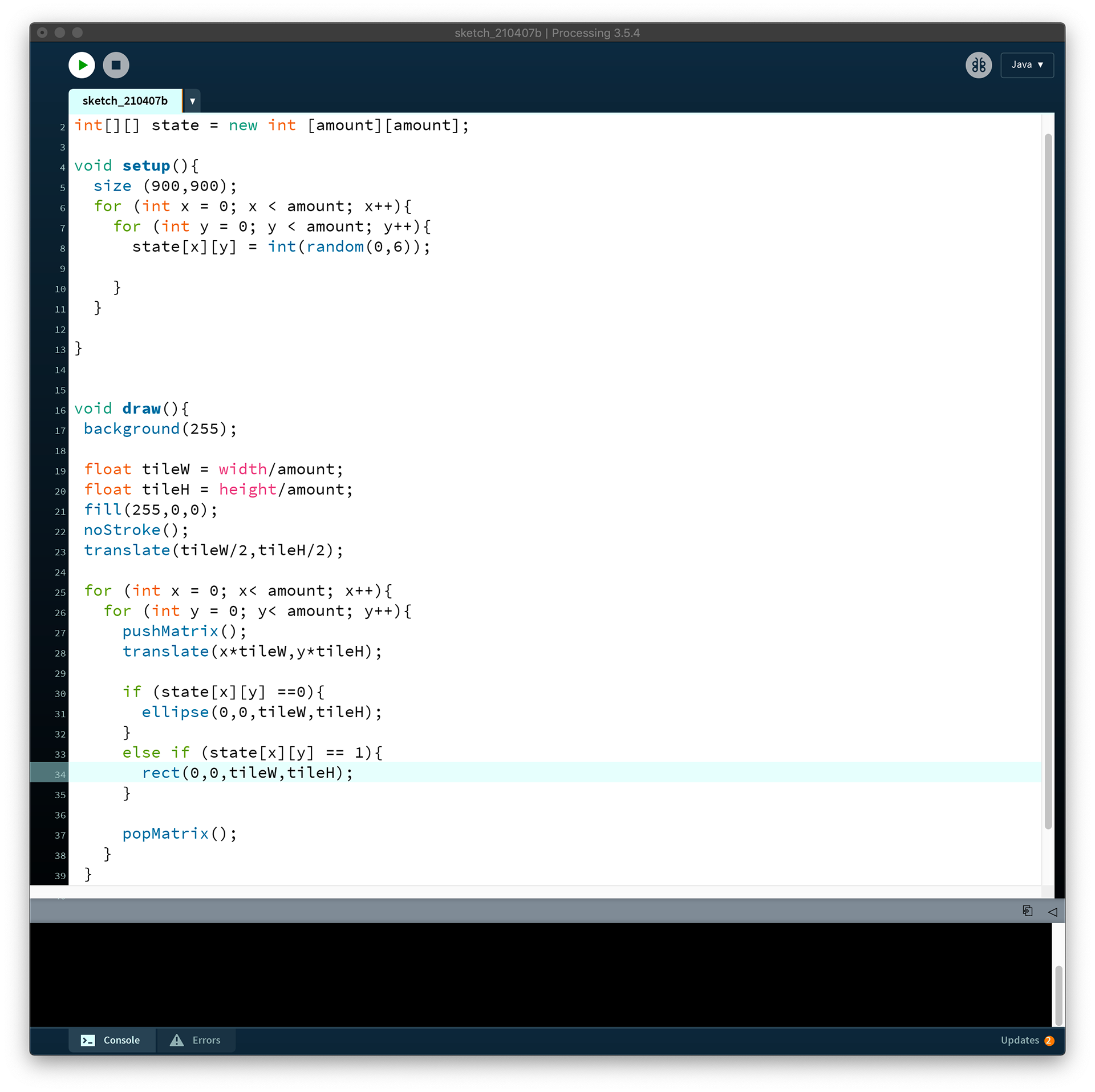Run the sketch with the play button
This screenshot has width=1095, height=1092.
pyautogui.click(x=82, y=65)
